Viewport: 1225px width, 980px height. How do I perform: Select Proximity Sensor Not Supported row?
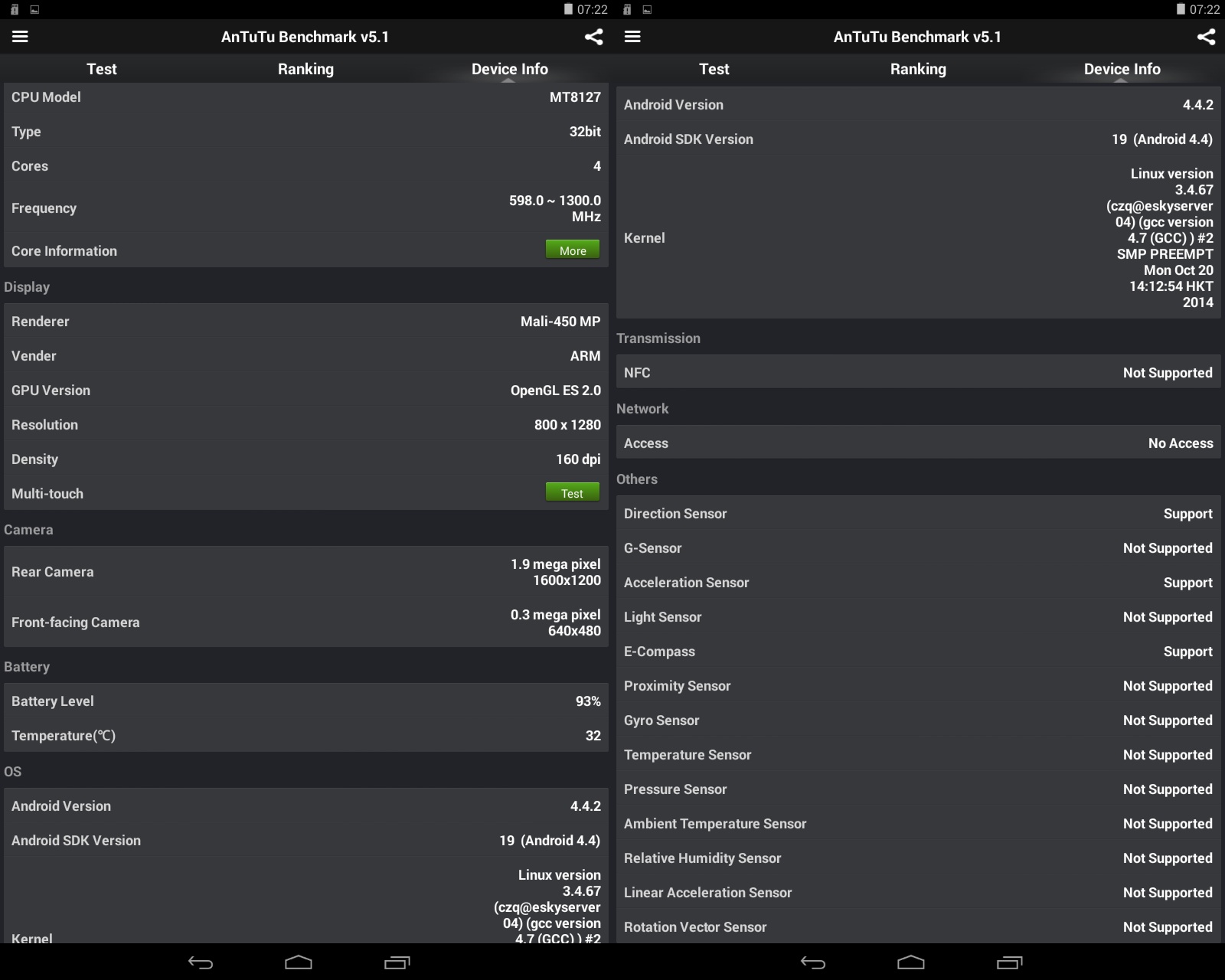[x=919, y=686]
